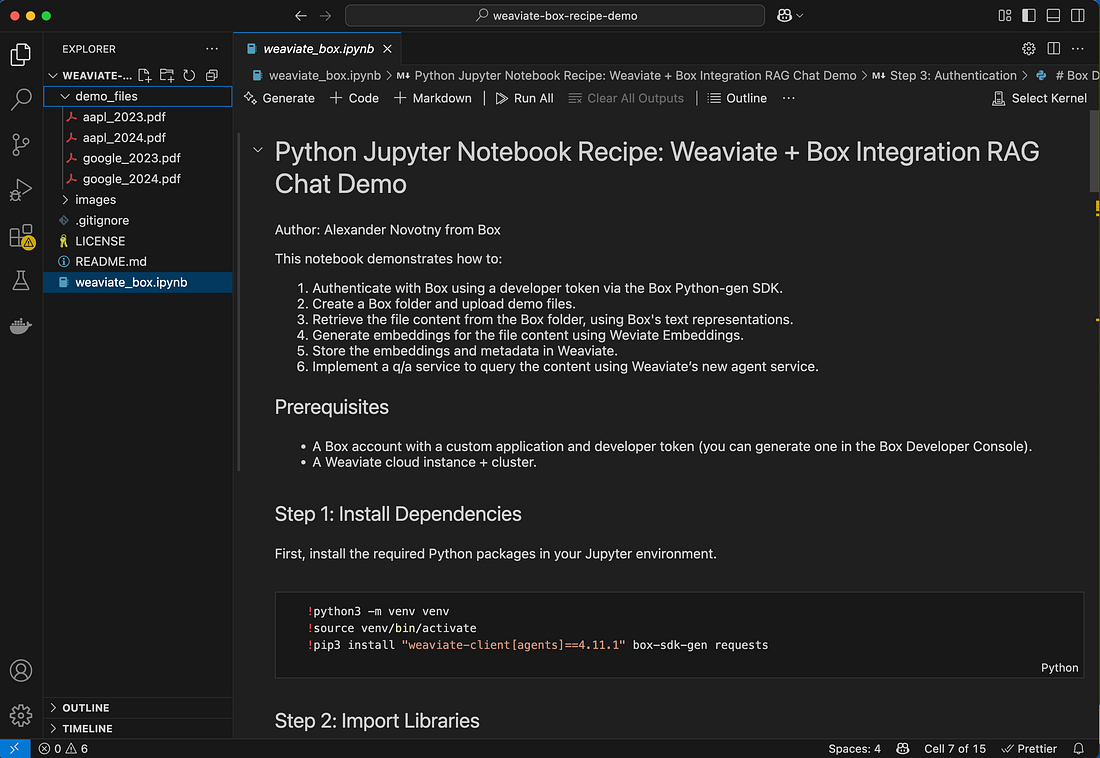Image resolution: width=1100 pixels, height=758 pixels.
Task: Open the Accounts menu icon
Action: point(20,671)
